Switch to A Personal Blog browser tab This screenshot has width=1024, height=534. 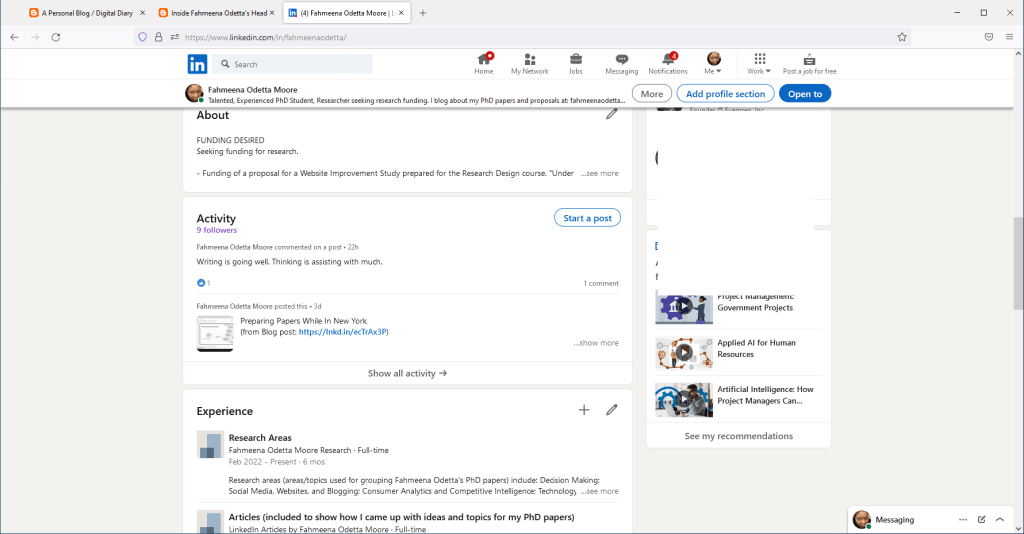(85, 13)
